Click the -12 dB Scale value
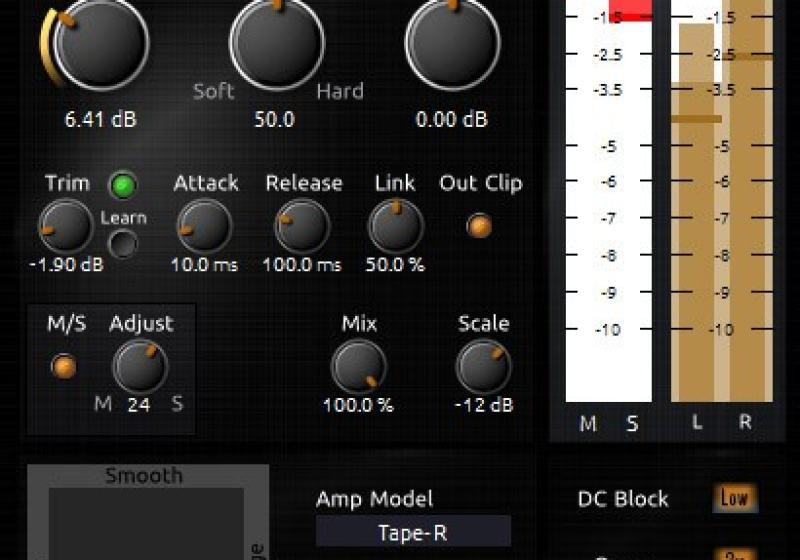800x560 pixels. (x=484, y=405)
